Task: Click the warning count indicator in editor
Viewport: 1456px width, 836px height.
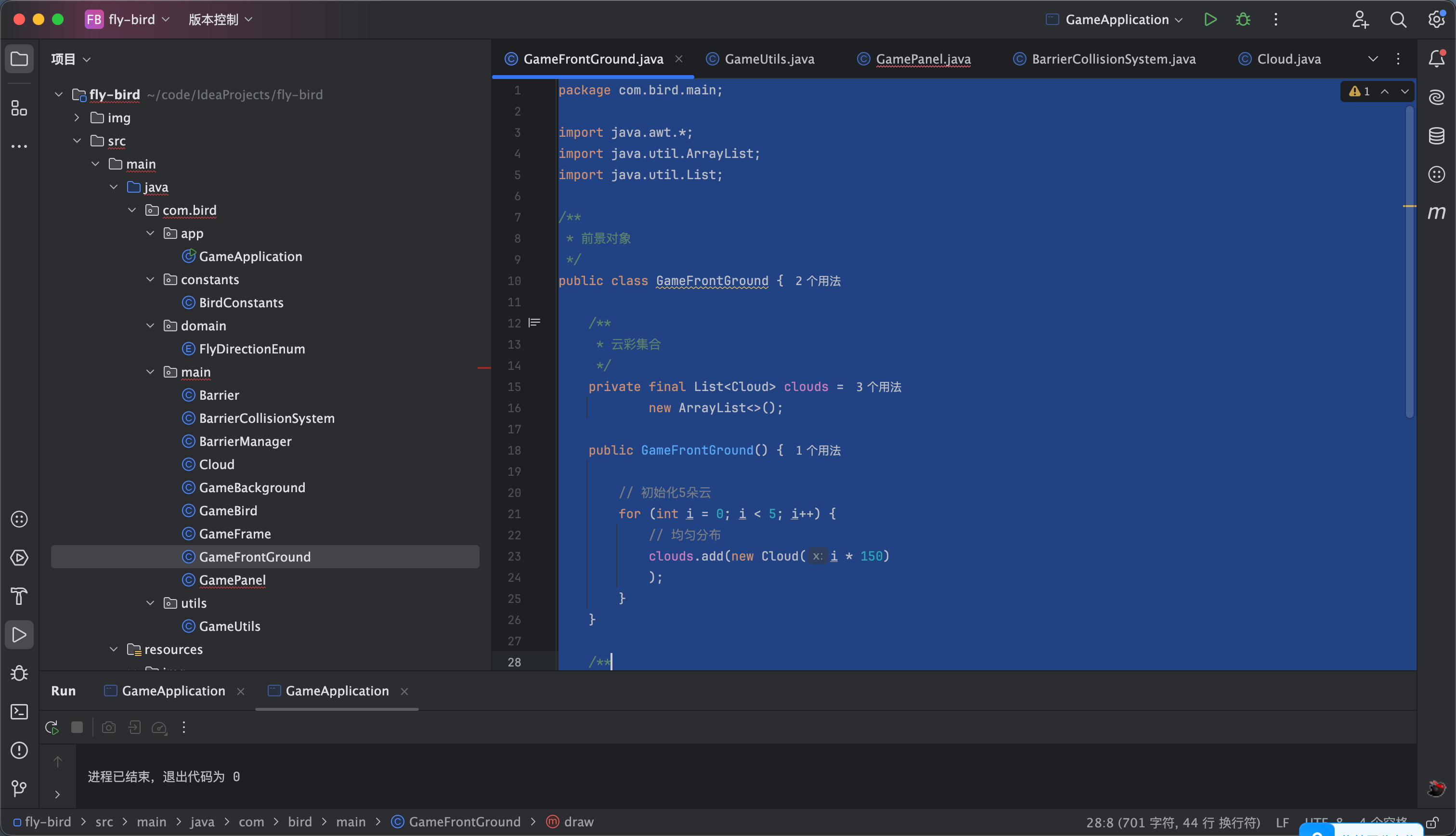Action: 1359,91
